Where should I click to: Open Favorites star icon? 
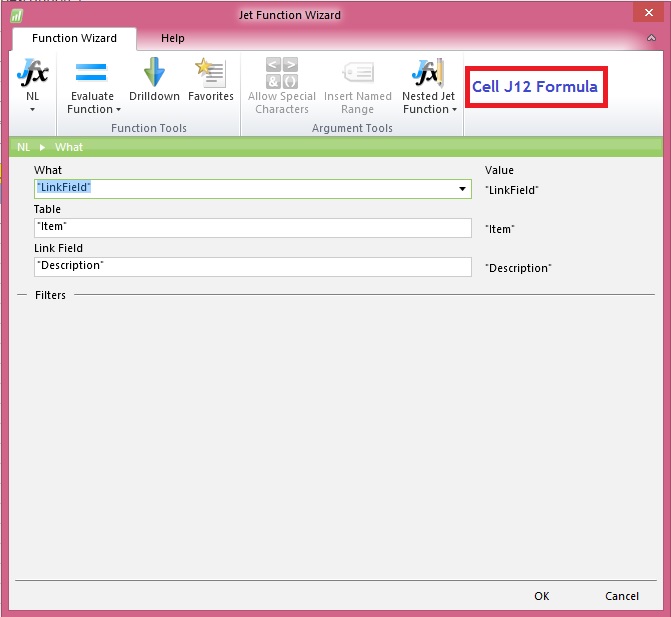(210, 73)
